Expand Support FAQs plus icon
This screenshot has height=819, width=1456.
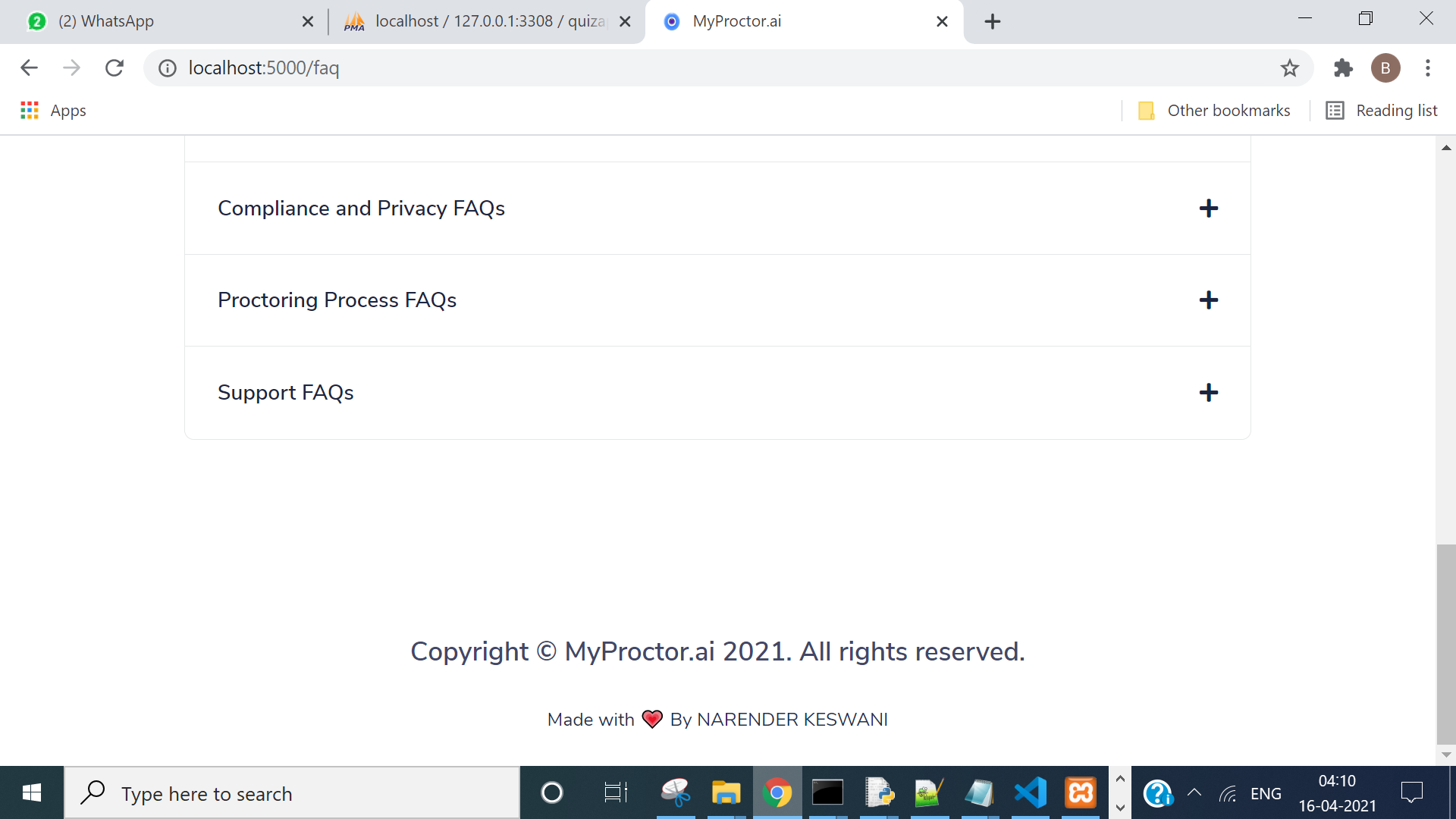[x=1208, y=393]
